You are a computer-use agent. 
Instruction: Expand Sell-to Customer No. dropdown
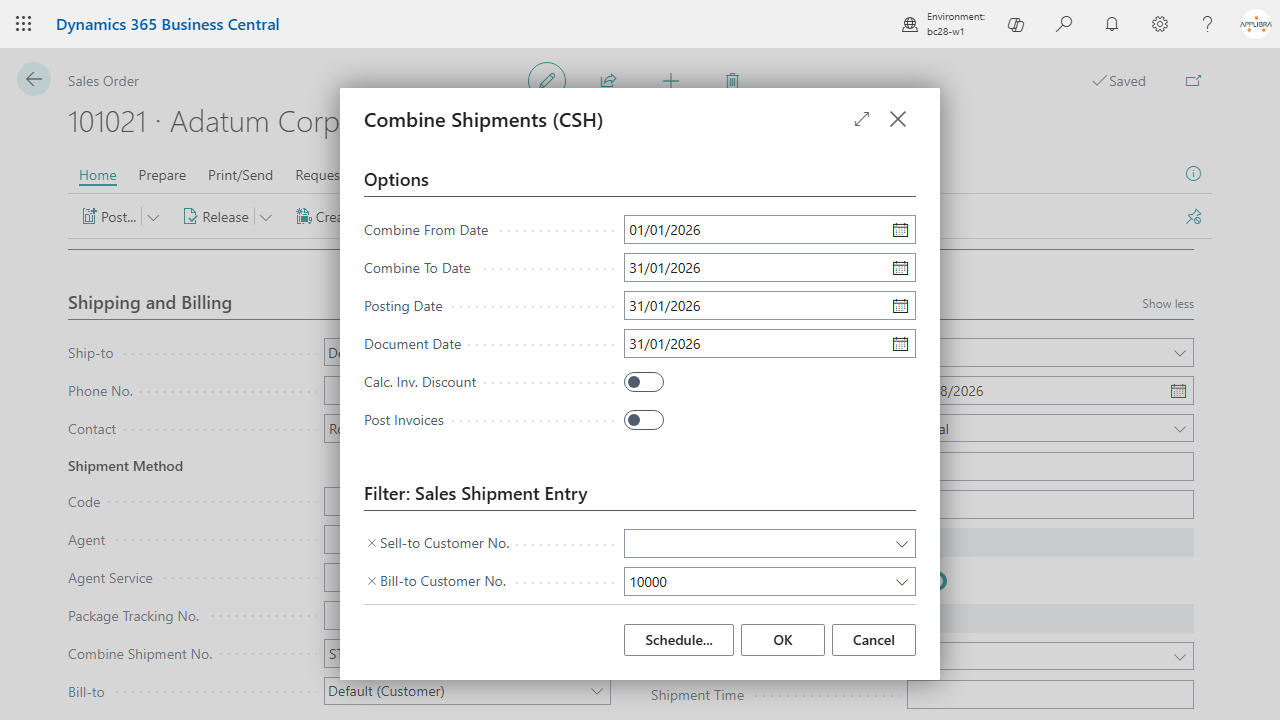[x=902, y=544]
